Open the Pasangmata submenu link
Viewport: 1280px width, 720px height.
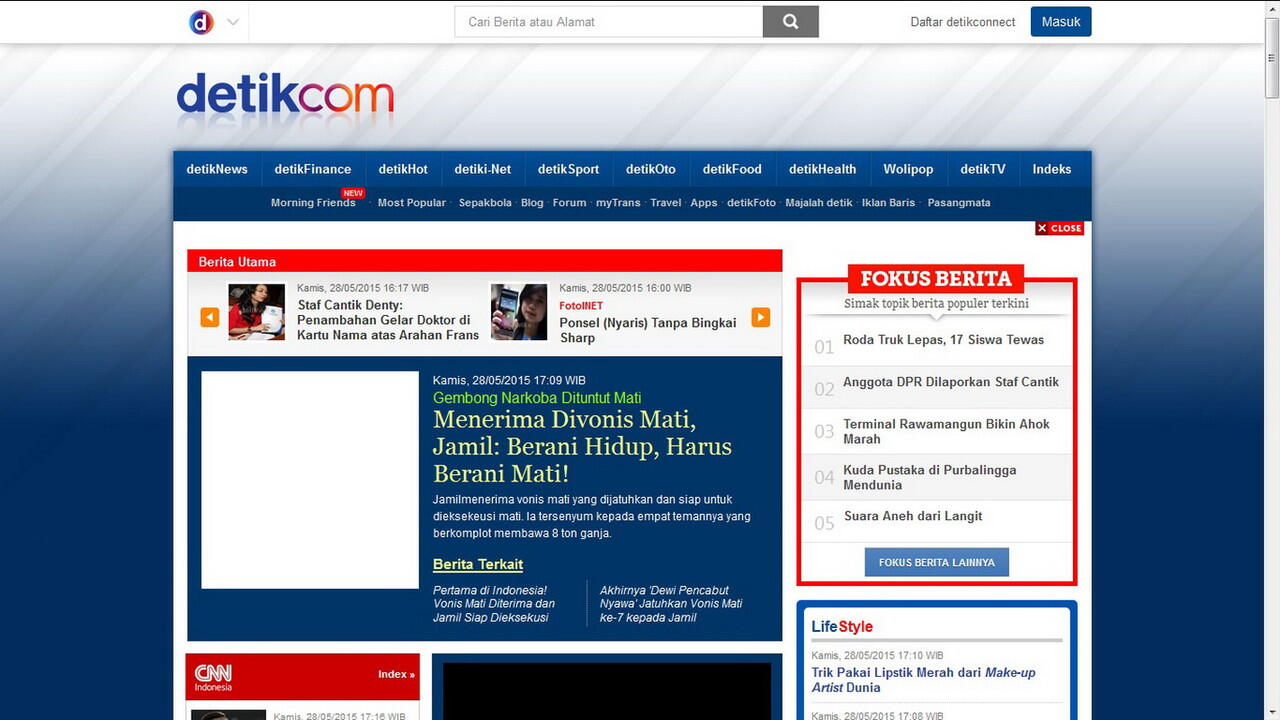click(959, 203)
